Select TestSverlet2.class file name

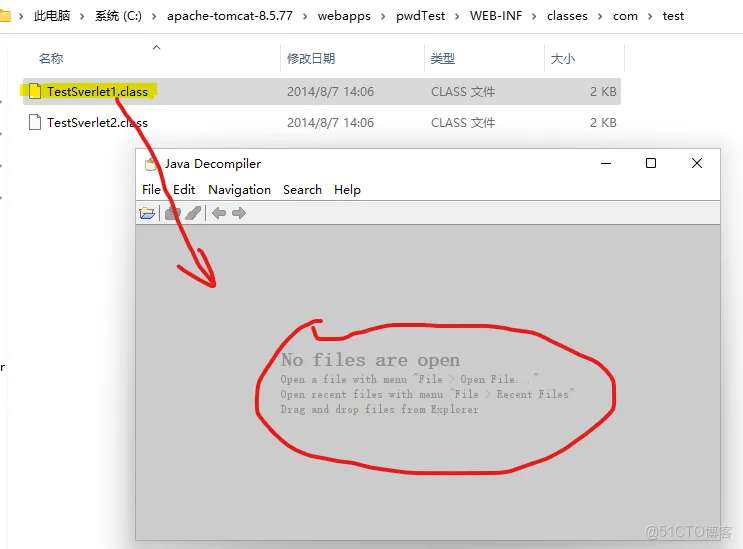click(97, 123)
